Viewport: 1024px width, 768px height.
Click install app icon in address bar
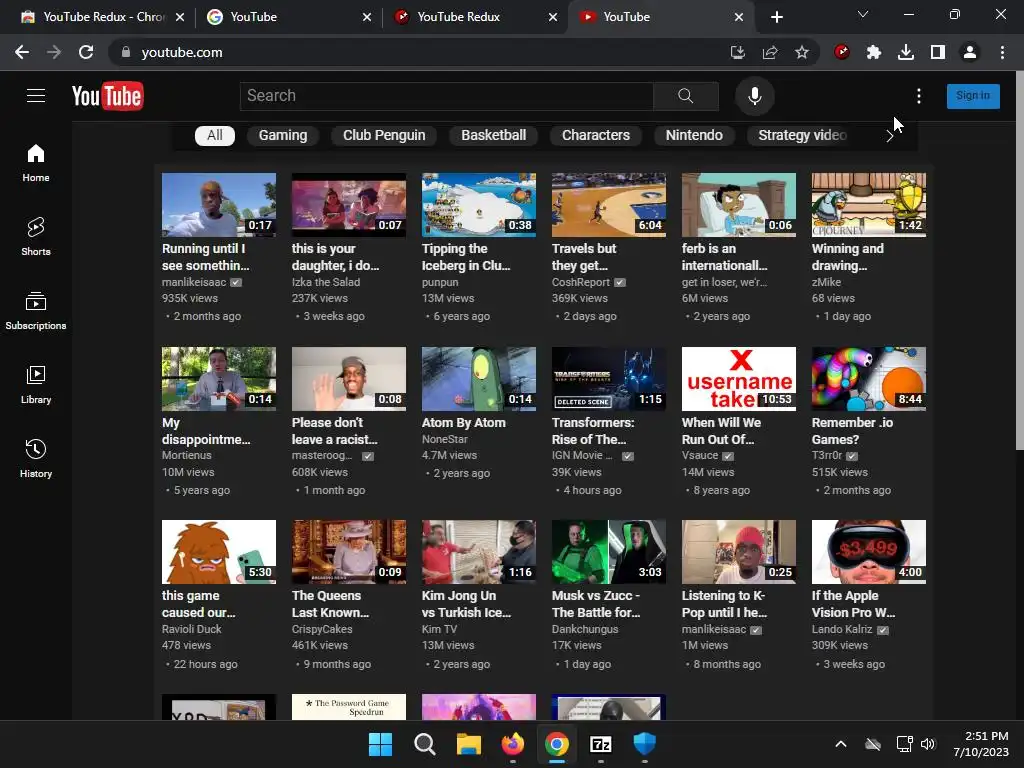point(738,52)
